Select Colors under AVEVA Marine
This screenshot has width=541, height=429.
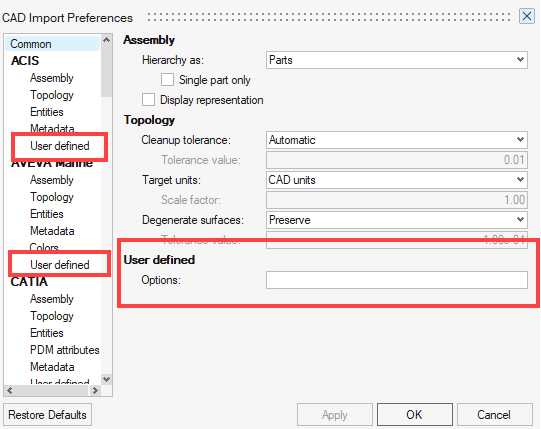click(x=44, y=247)
